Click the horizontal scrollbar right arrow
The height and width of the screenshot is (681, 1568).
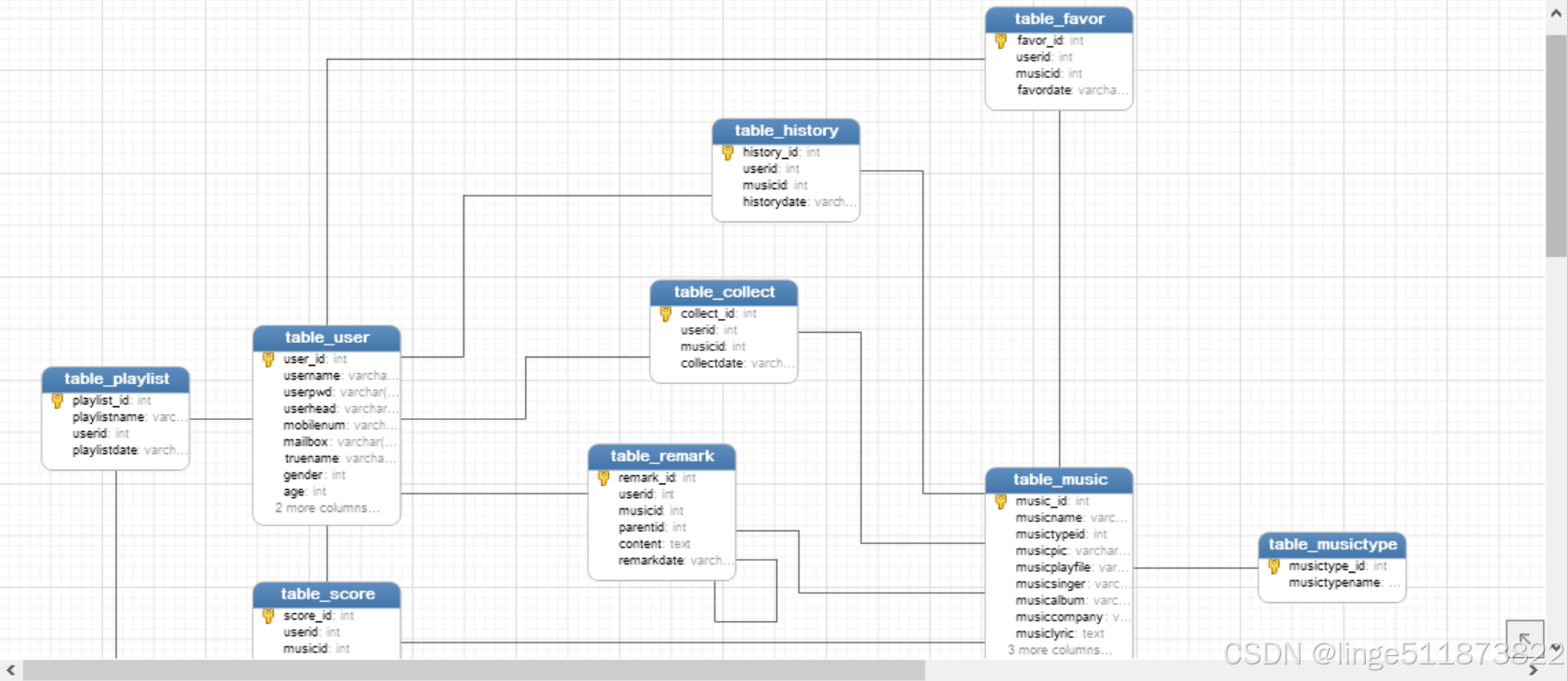(1533, 671)
